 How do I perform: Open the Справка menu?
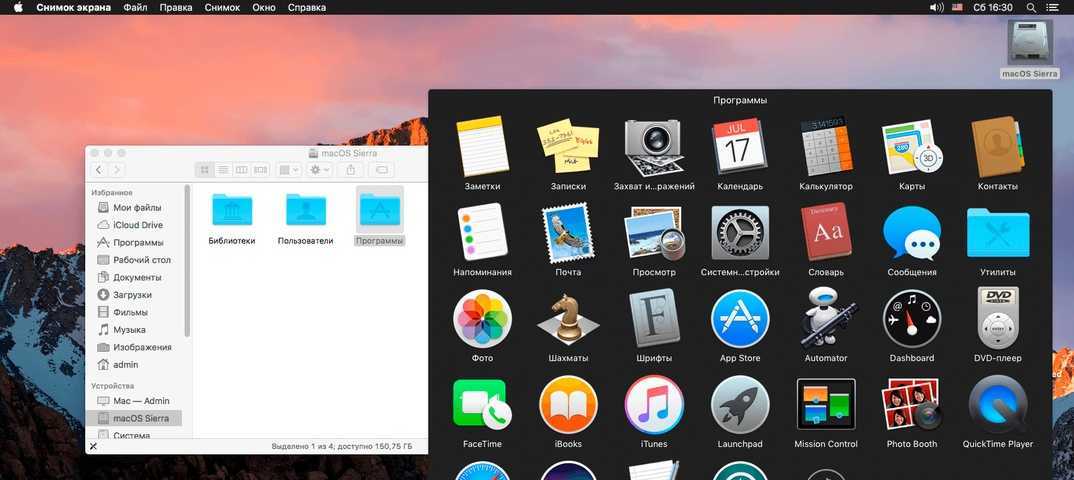pyautogui.click(x=306, y=7)
